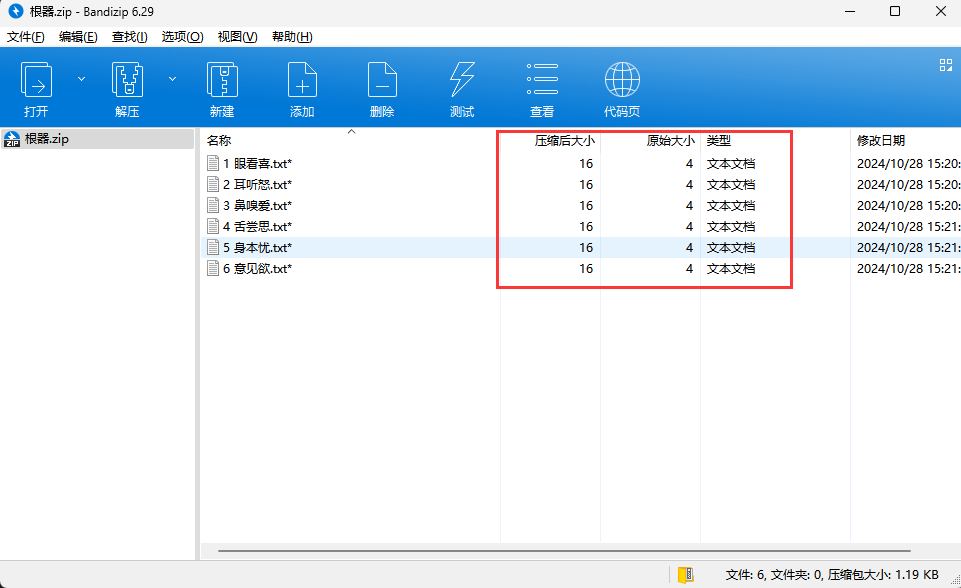
Task: Click the yellow archive icon in status bar
Action: pos(685,575)
